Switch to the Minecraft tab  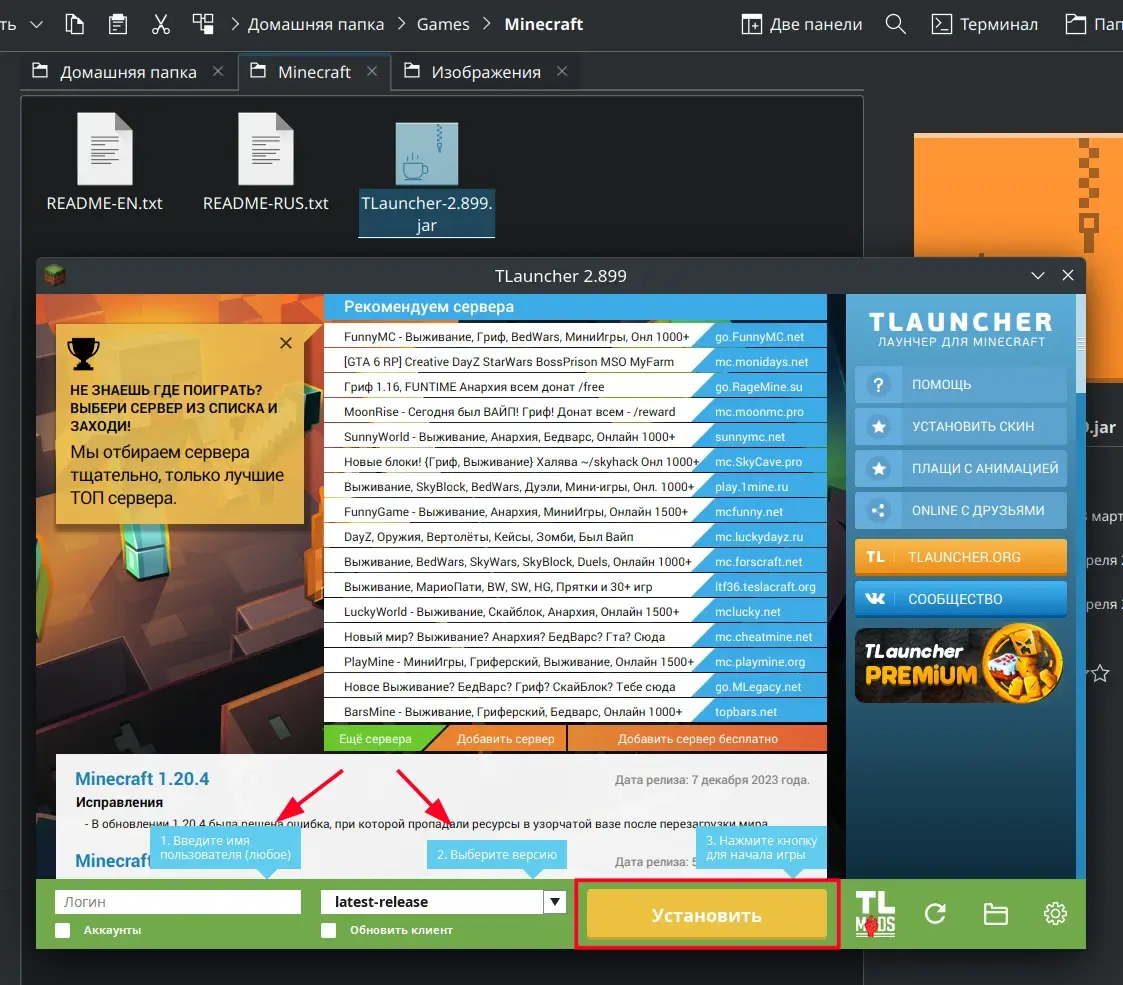point(314,72)
